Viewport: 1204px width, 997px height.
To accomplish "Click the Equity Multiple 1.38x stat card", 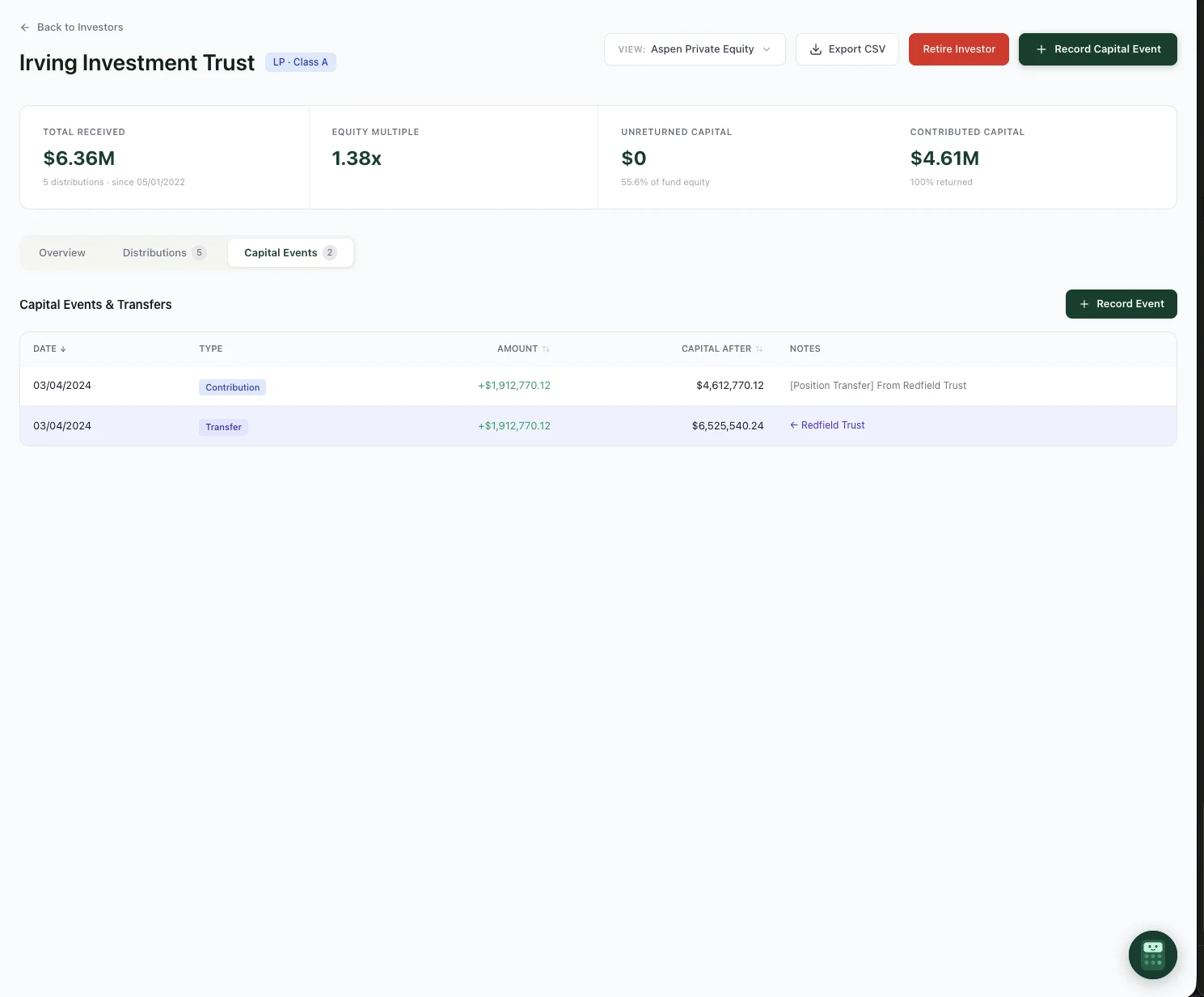I will coord(453,157).
